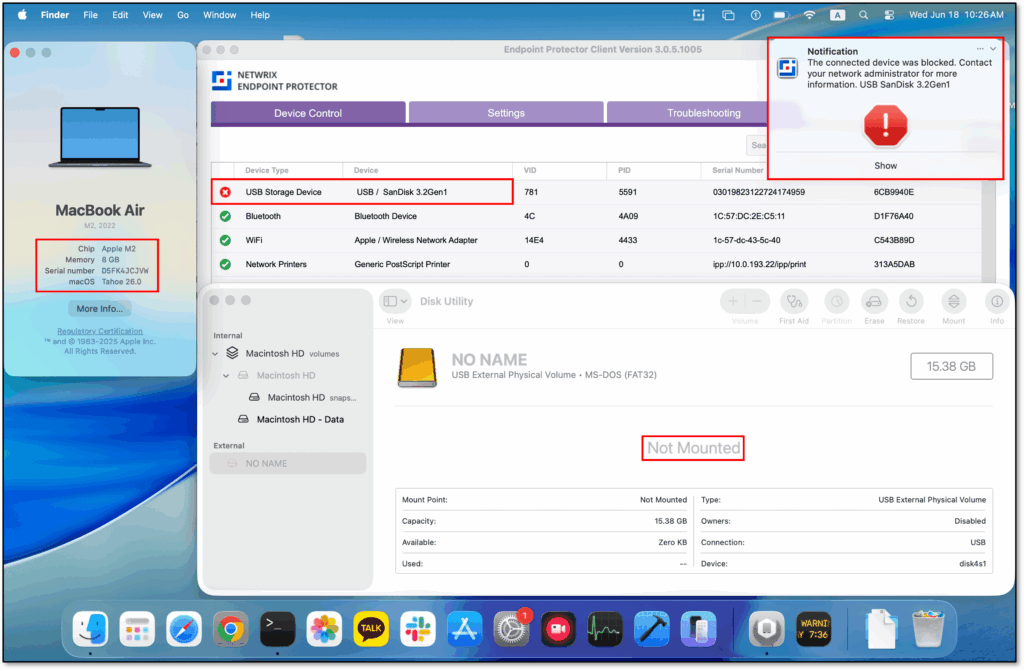Click the add volume plus icon
Screen dimensions: 1024x670
[733, 302]
